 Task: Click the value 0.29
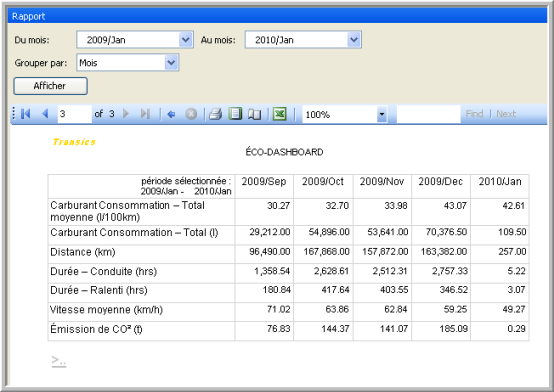(x=516, y=329)
